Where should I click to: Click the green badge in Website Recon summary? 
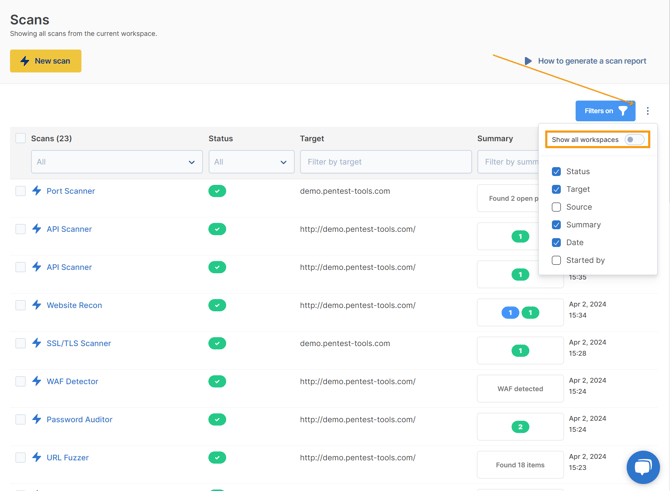pos(530,313)
